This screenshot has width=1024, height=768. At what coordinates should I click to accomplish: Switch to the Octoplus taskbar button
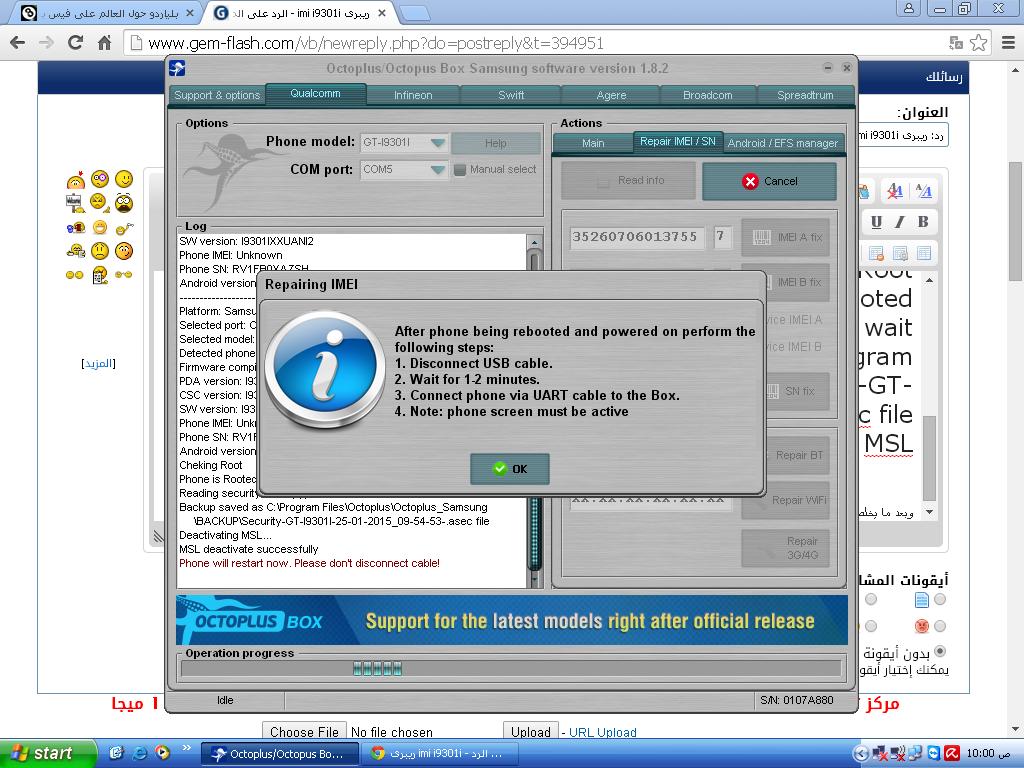(x=280, y=754)
